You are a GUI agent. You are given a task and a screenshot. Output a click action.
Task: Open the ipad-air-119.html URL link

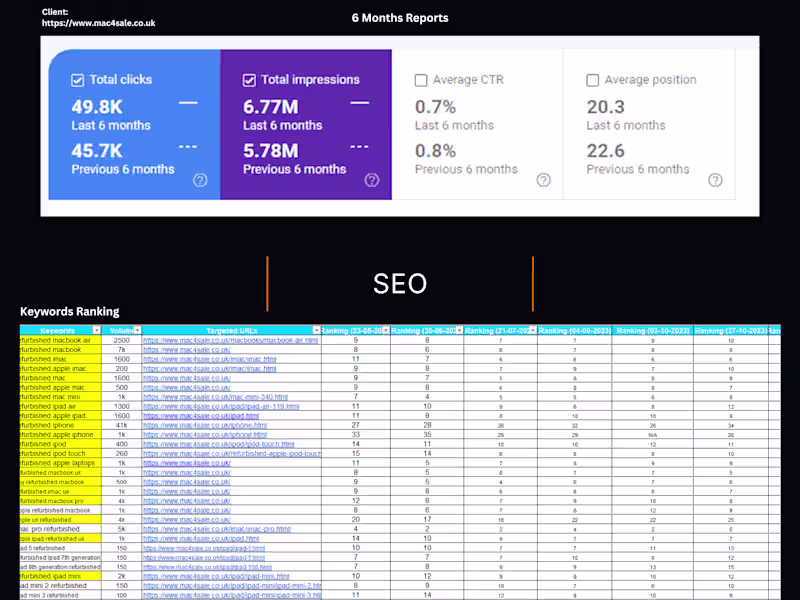coord(221,407)
